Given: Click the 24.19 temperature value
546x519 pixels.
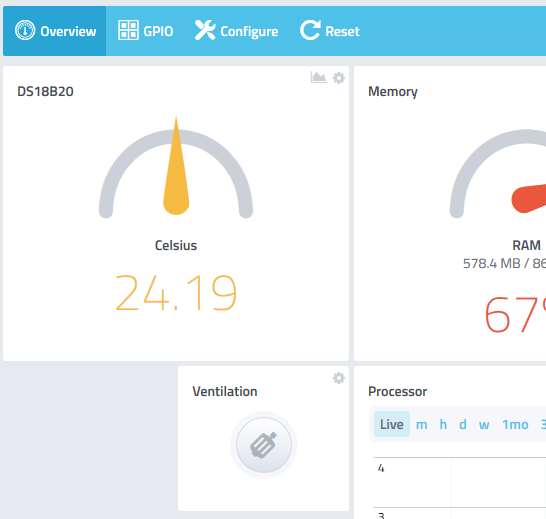Looking at the screenshot, I should pos(176,293).
